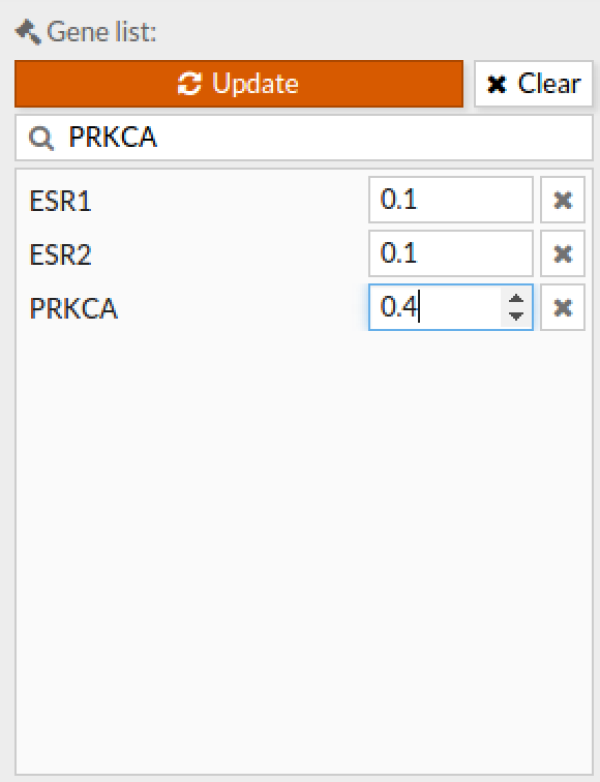This screenshot has width=600, height=782.
Task: Click the magnifier search icon
Action: click(41, 138)
